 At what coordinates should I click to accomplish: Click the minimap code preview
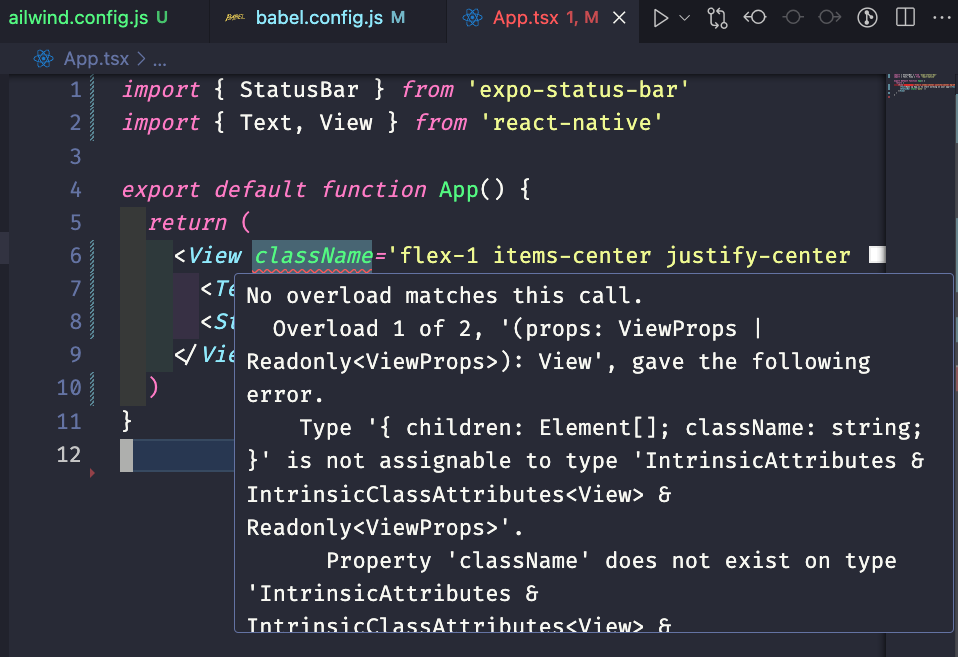pos(921,86)
